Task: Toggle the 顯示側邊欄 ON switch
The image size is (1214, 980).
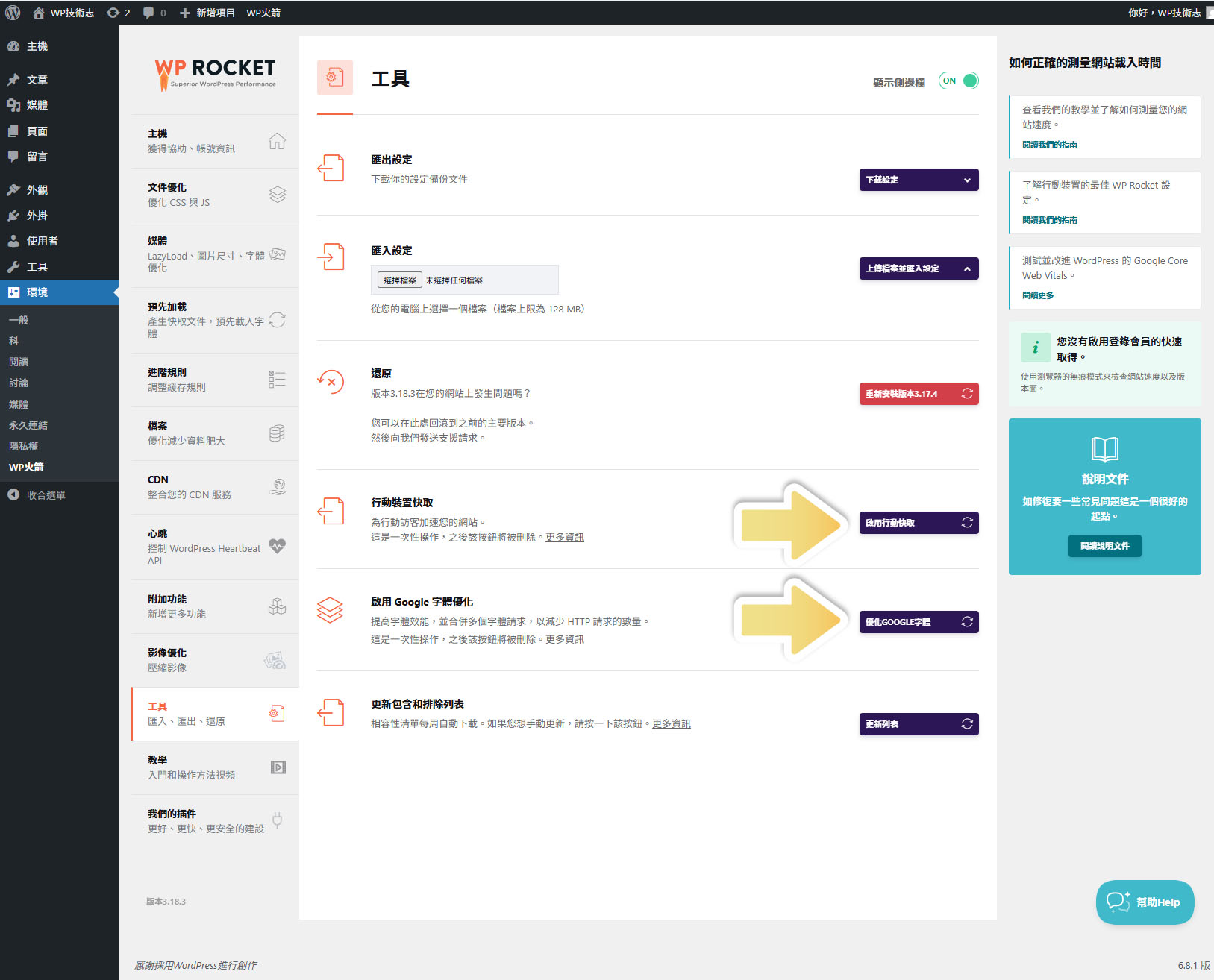Action: pyautogui.click(x=958, y=81)
